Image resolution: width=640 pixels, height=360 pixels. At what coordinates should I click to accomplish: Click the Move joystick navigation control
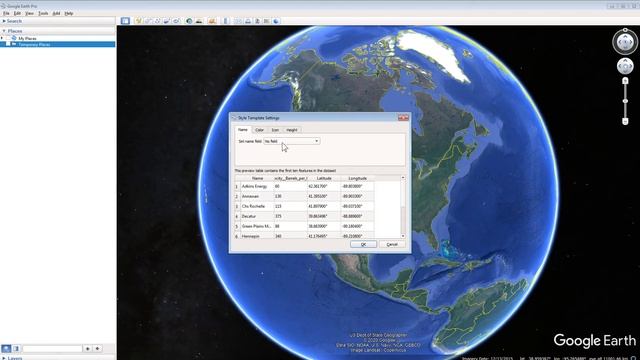[x=625, y=66]
